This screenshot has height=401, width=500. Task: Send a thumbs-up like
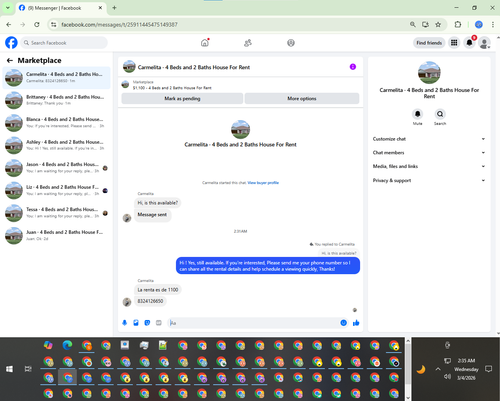click(x=356, y=323)
